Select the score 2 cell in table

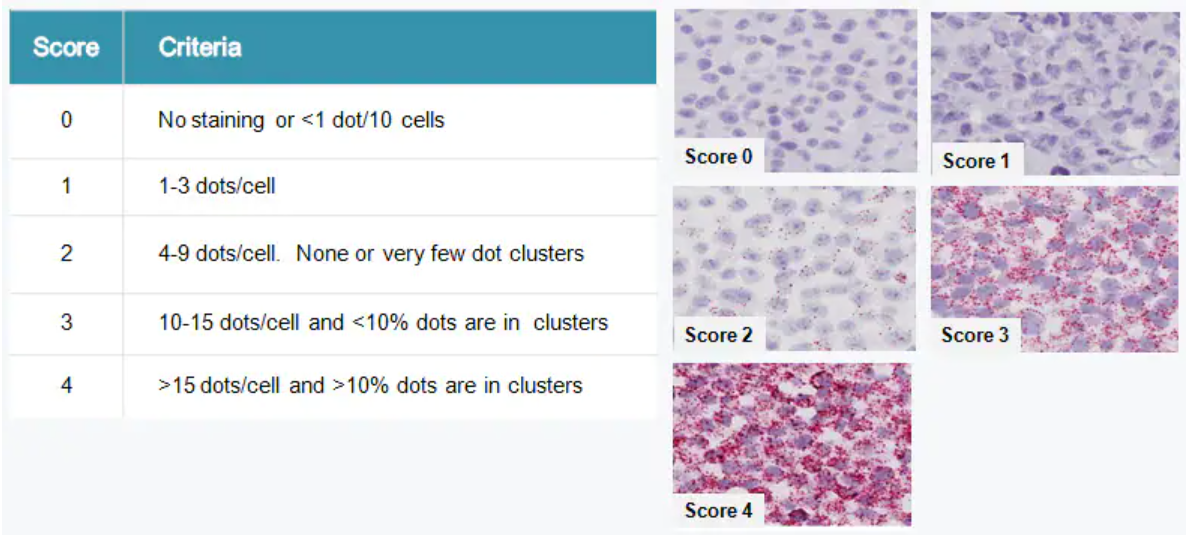tap(66, 253)
